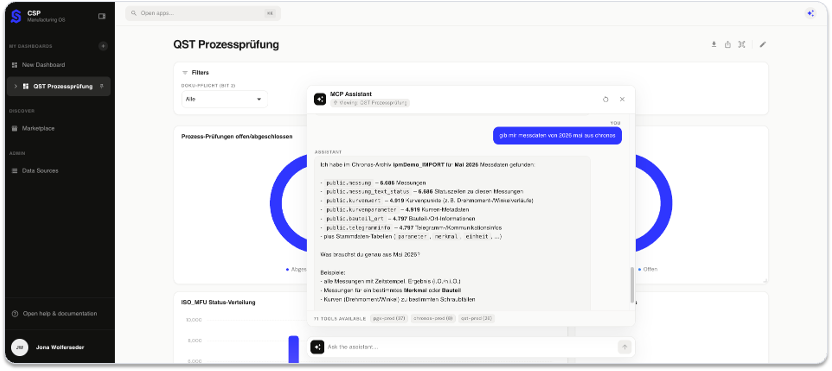Click 'public.messung' code text
The image size is (832, 371).
click(349, 183)
